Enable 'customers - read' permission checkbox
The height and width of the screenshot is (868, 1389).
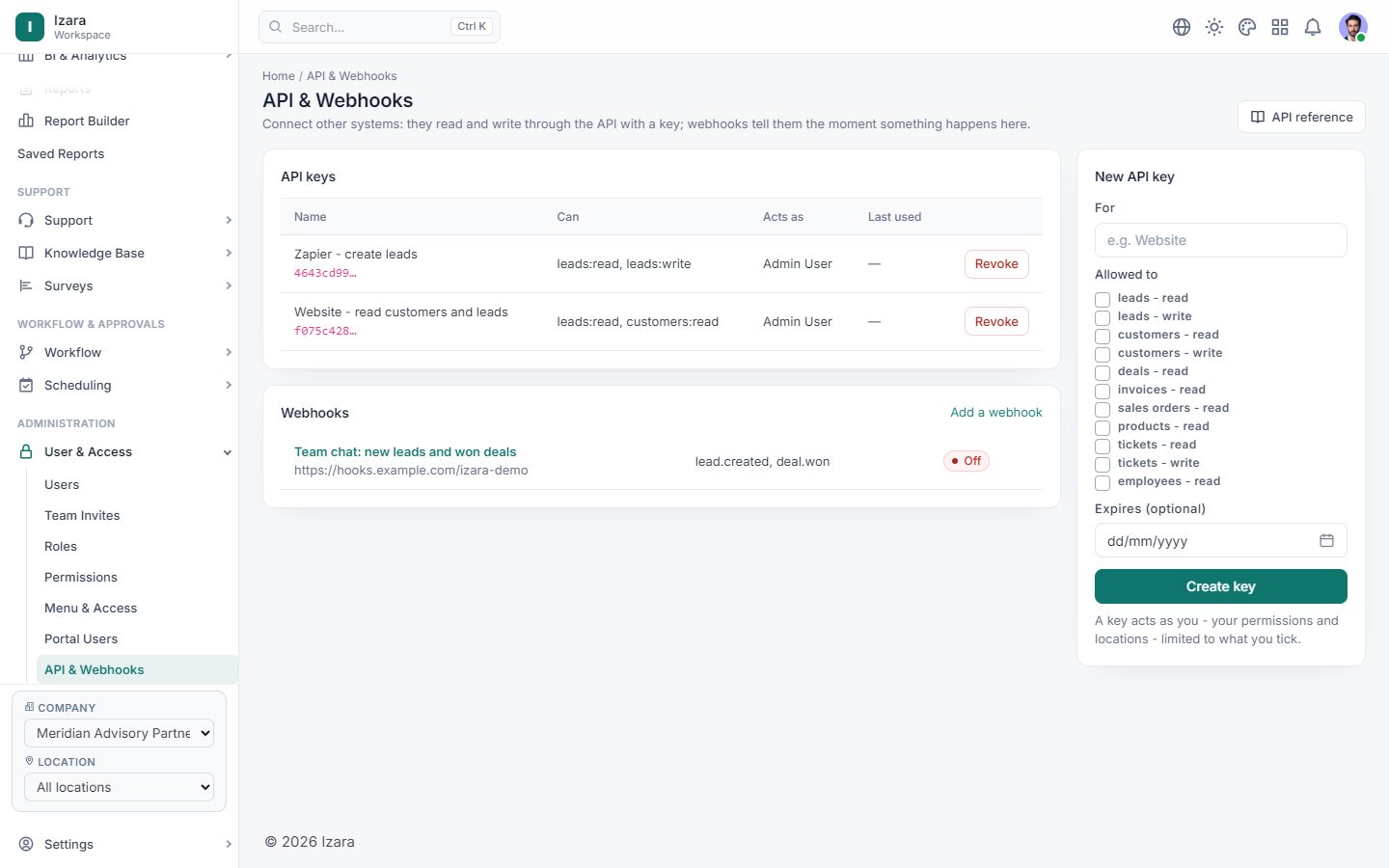(x=1103, y=336)
